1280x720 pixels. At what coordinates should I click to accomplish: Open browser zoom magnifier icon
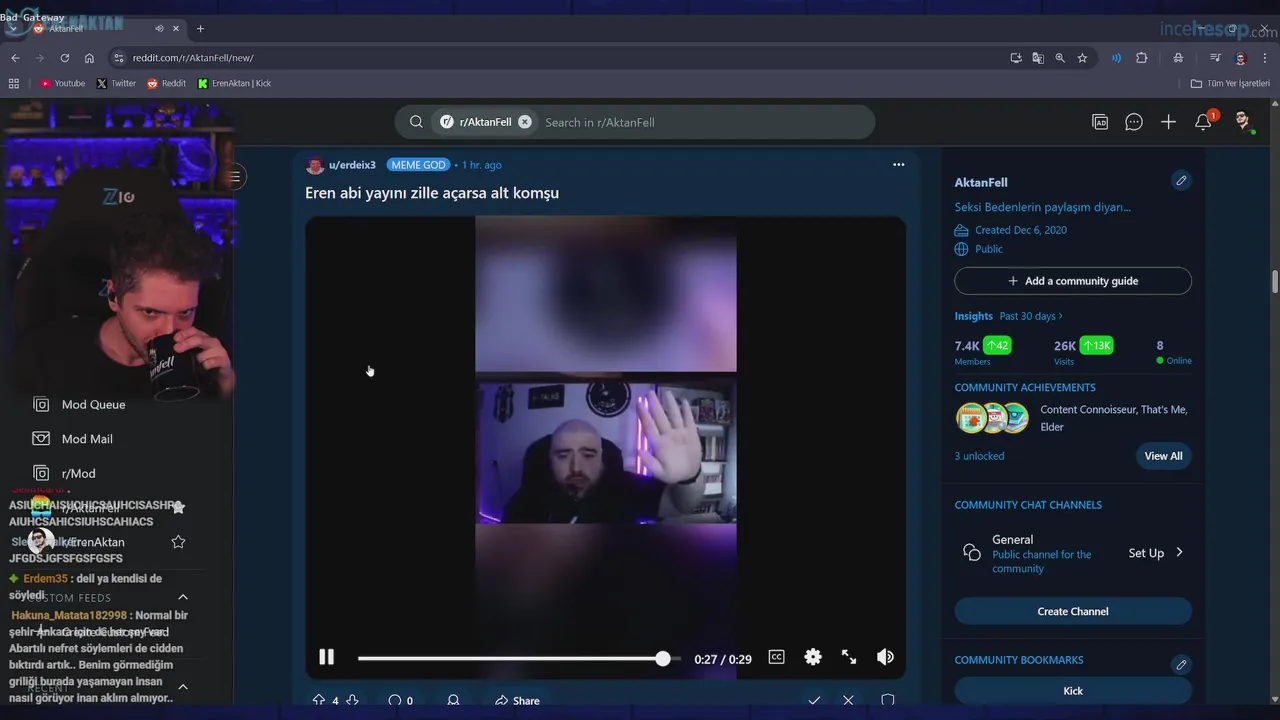[1060, 58]
